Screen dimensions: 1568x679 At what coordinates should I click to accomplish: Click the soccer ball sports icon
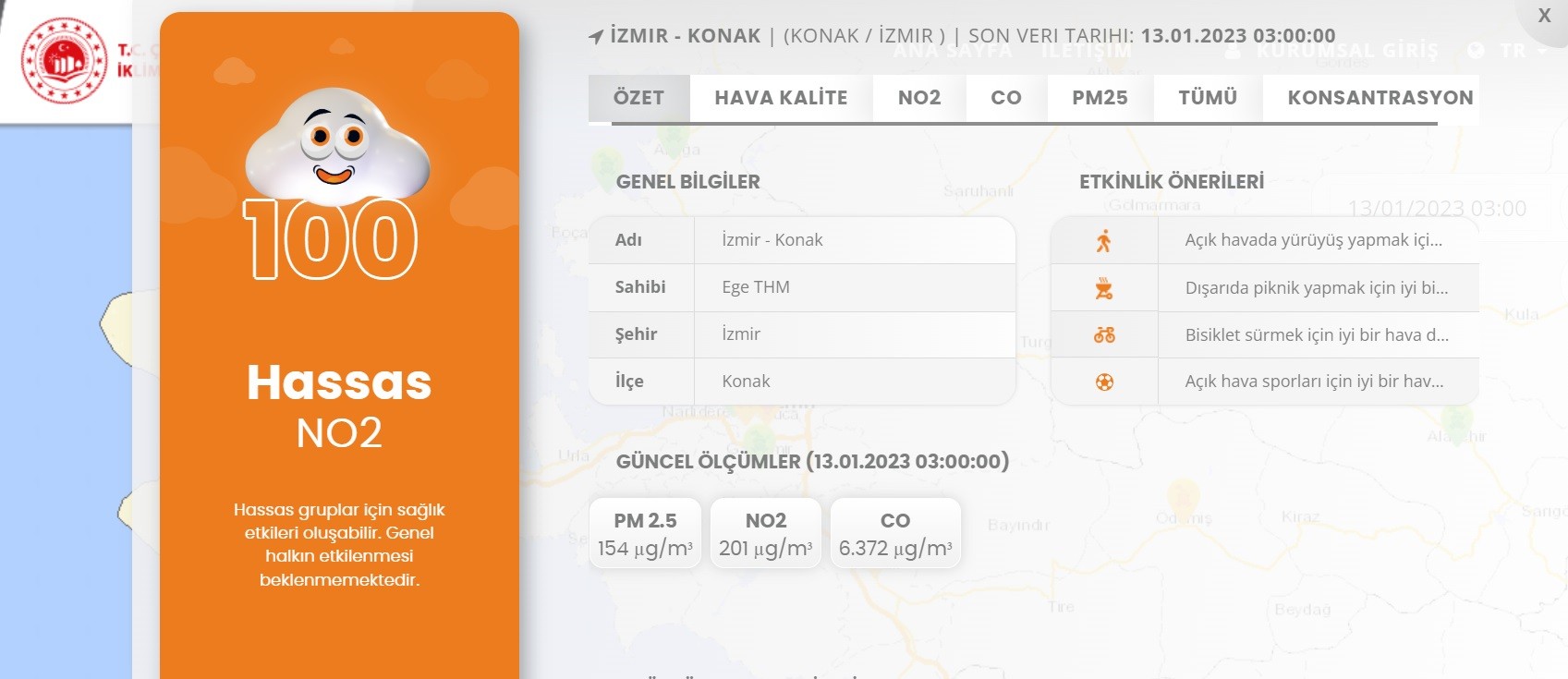[1103, 382]
